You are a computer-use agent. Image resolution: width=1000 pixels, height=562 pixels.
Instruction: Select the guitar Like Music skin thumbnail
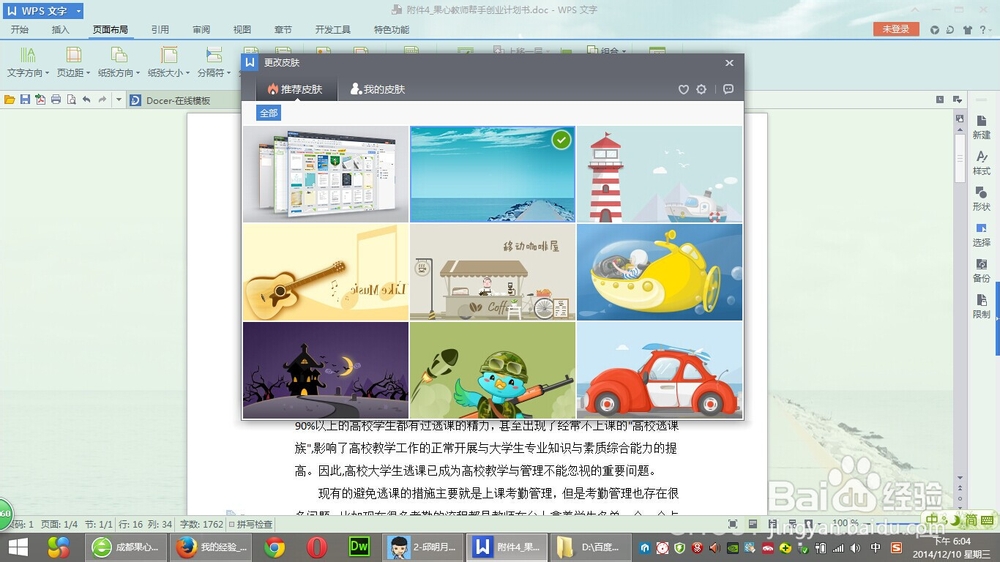point(326,272)
